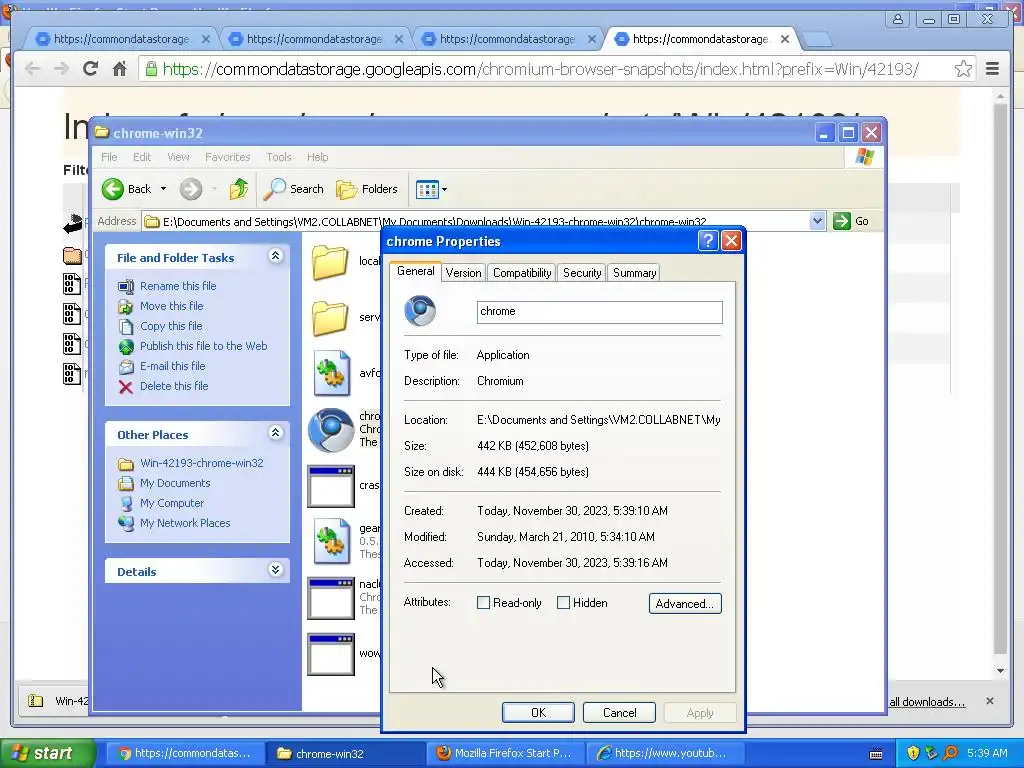Click the Back arrow icon in Explorer toolbar

(x=112, y=189)
